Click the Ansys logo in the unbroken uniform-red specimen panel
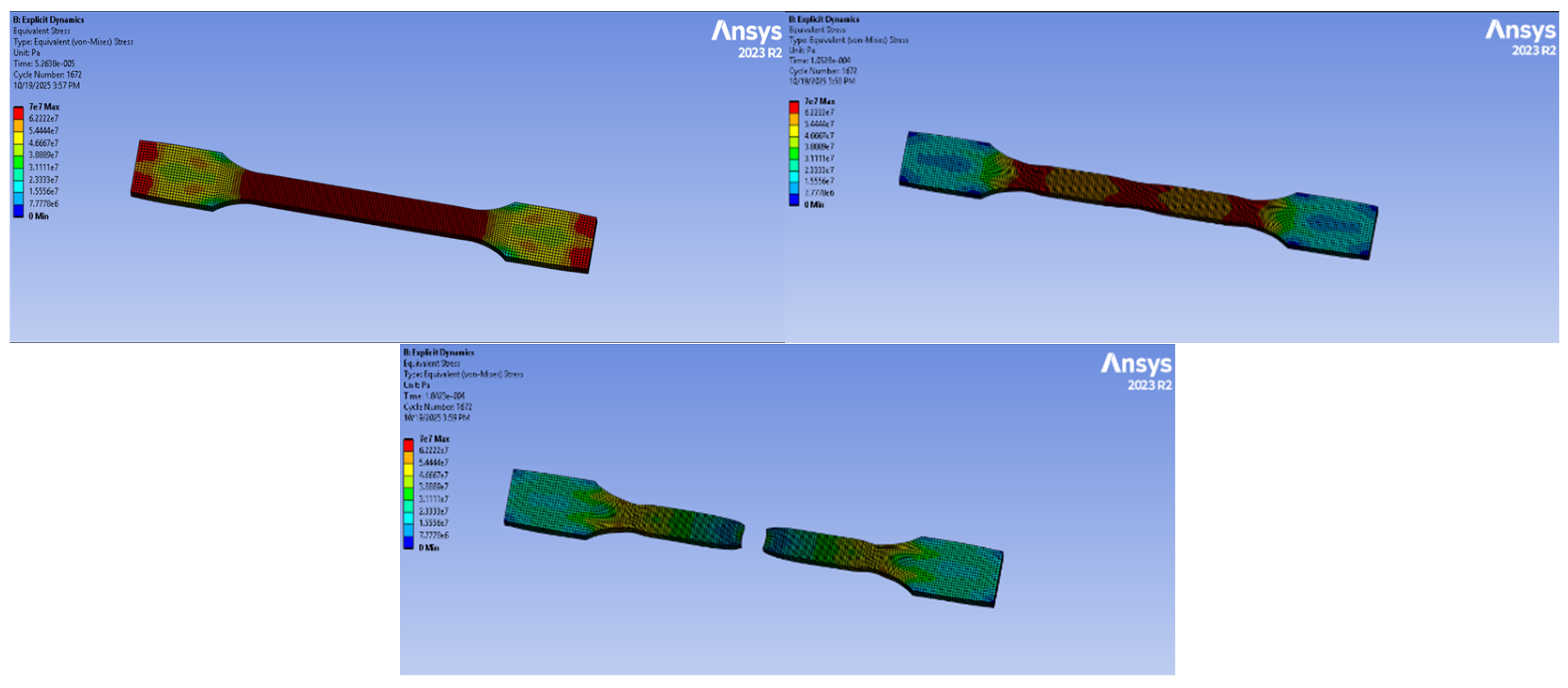 pyautogui.click(x=746, y=31)
